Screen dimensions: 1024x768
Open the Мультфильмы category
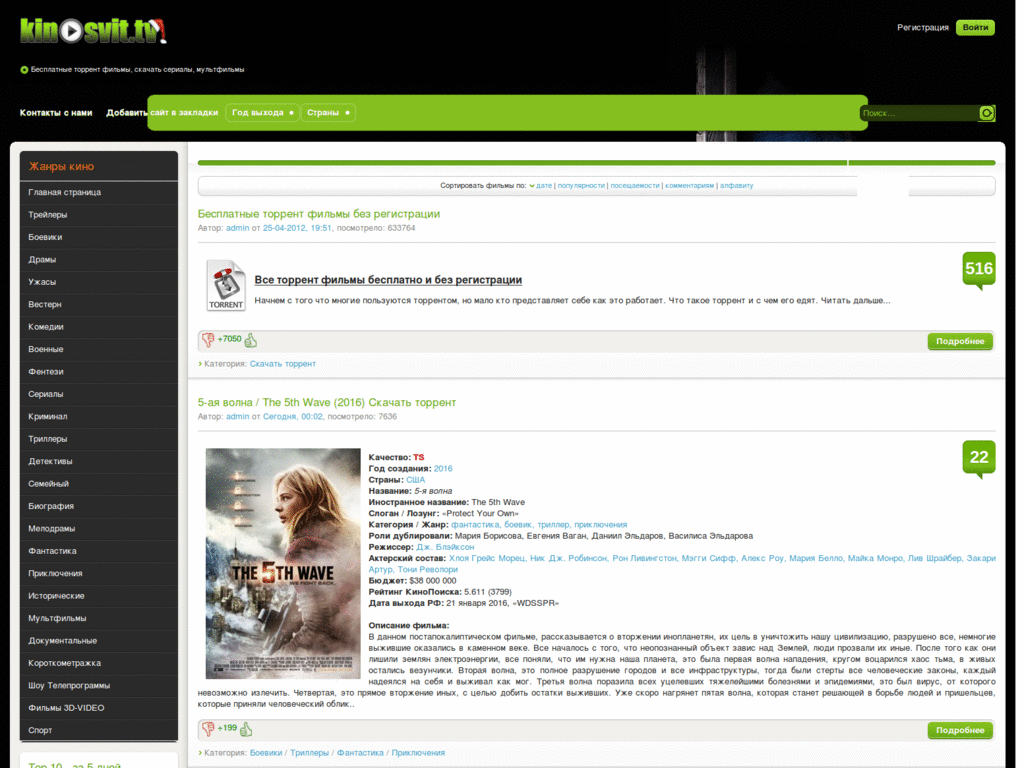click(x=99, y=618)
